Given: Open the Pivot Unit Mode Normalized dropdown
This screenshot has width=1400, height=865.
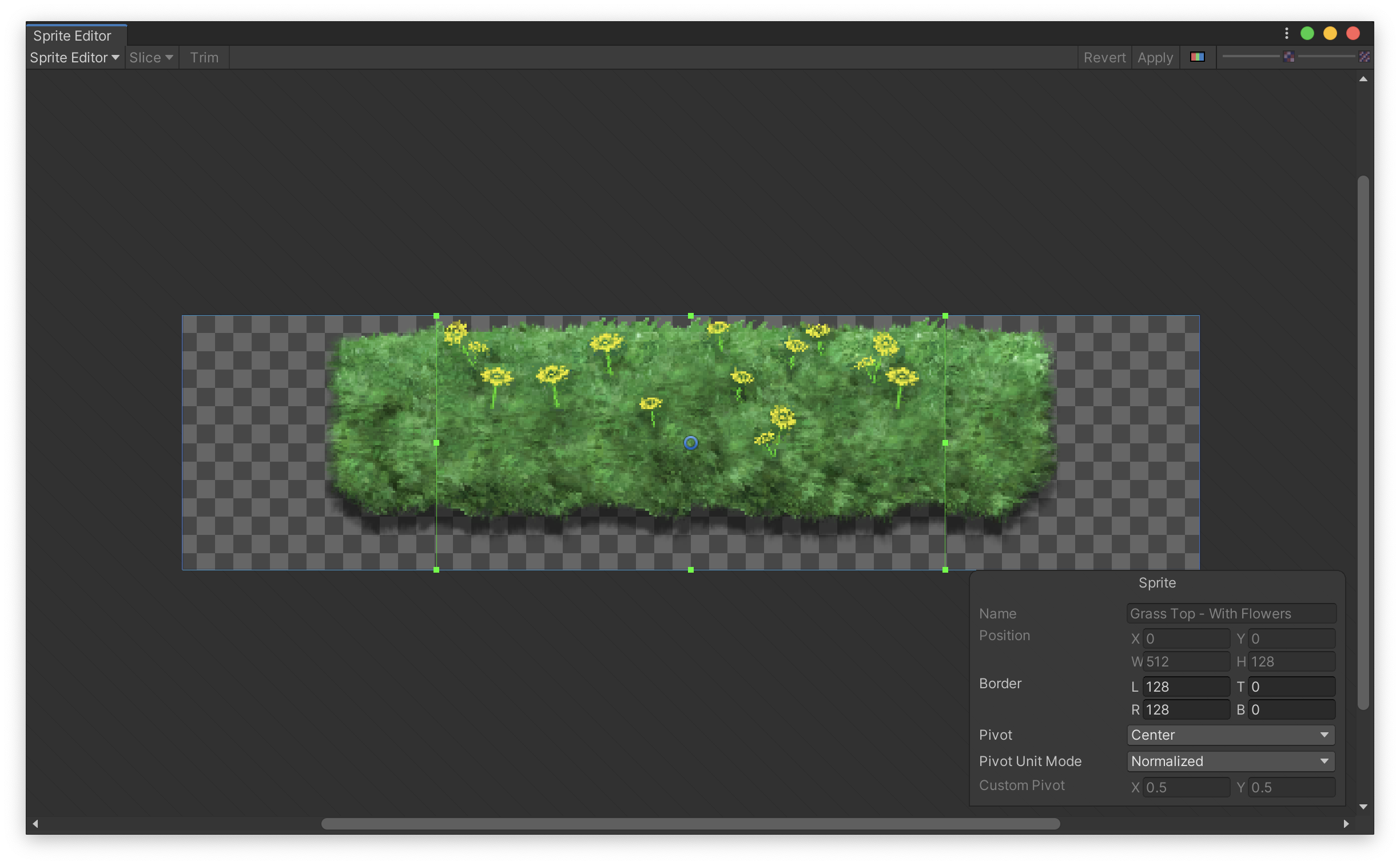Looking at the screenshot, I should (1231, 761).
